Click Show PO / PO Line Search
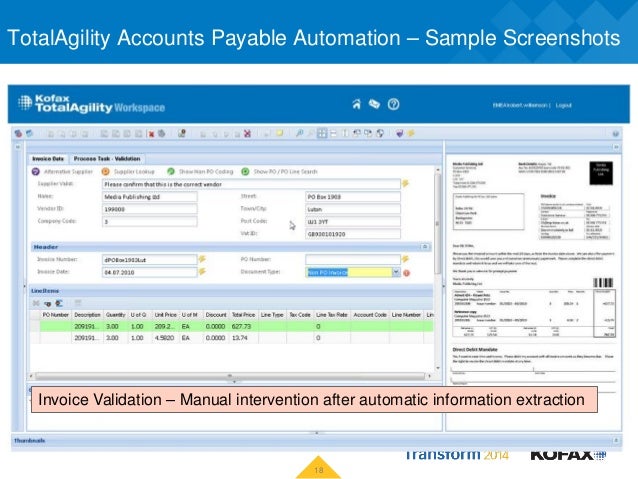Image resolution: width=638 pixels, height=479 pixels. click(x=279, y=172)
